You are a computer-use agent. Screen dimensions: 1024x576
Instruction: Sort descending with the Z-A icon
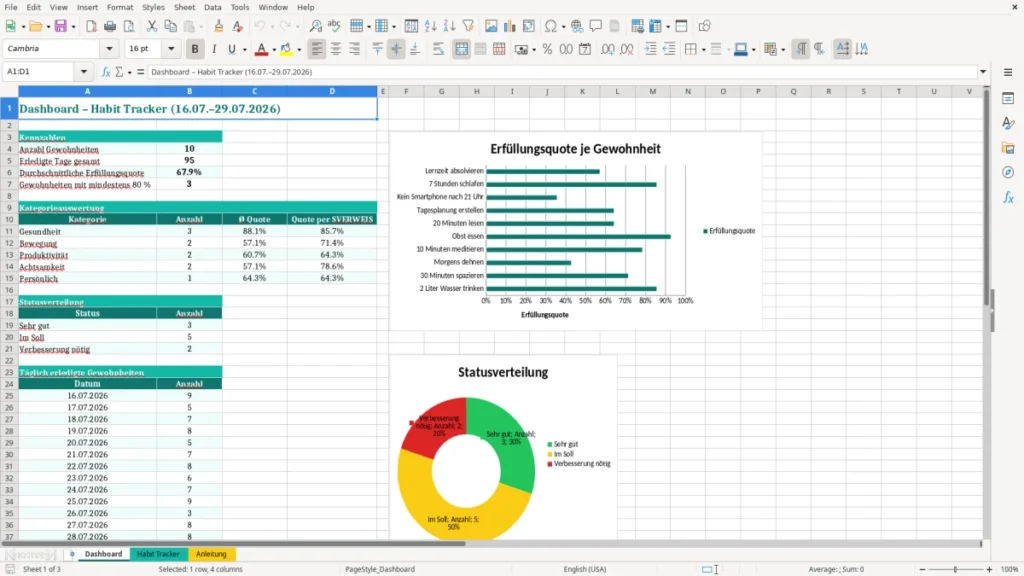pyautogui.click(x=449, y=26)
